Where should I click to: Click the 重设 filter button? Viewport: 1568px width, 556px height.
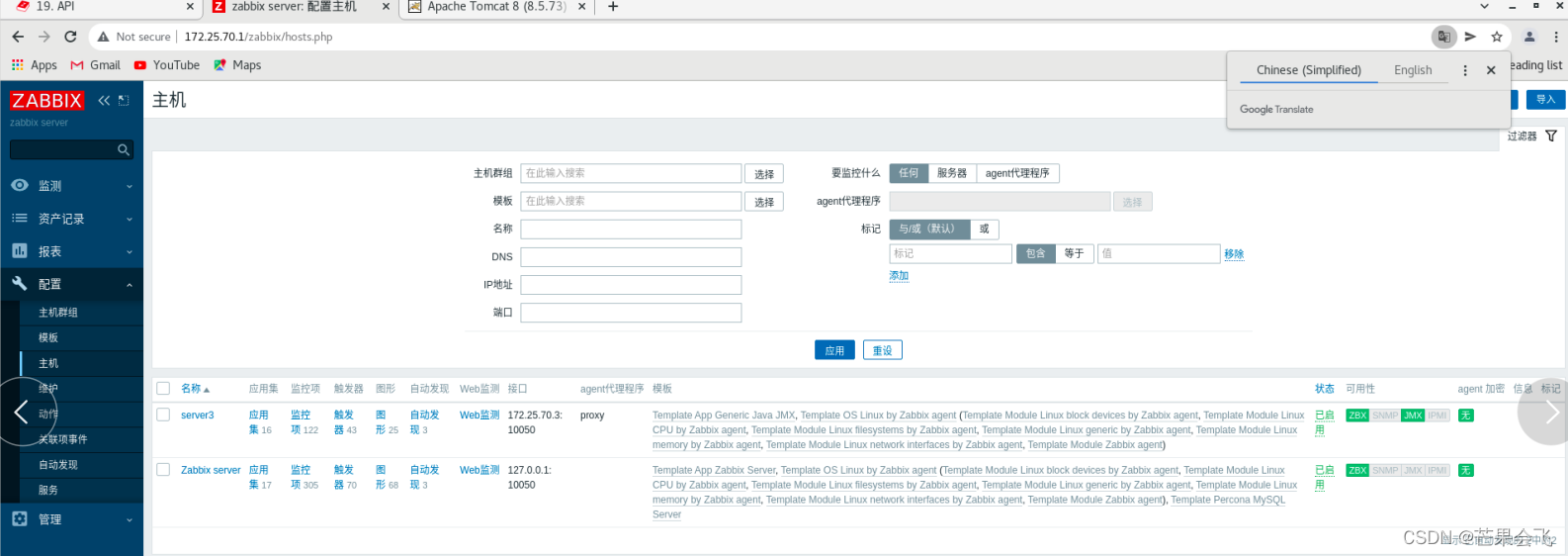point(883,350)
